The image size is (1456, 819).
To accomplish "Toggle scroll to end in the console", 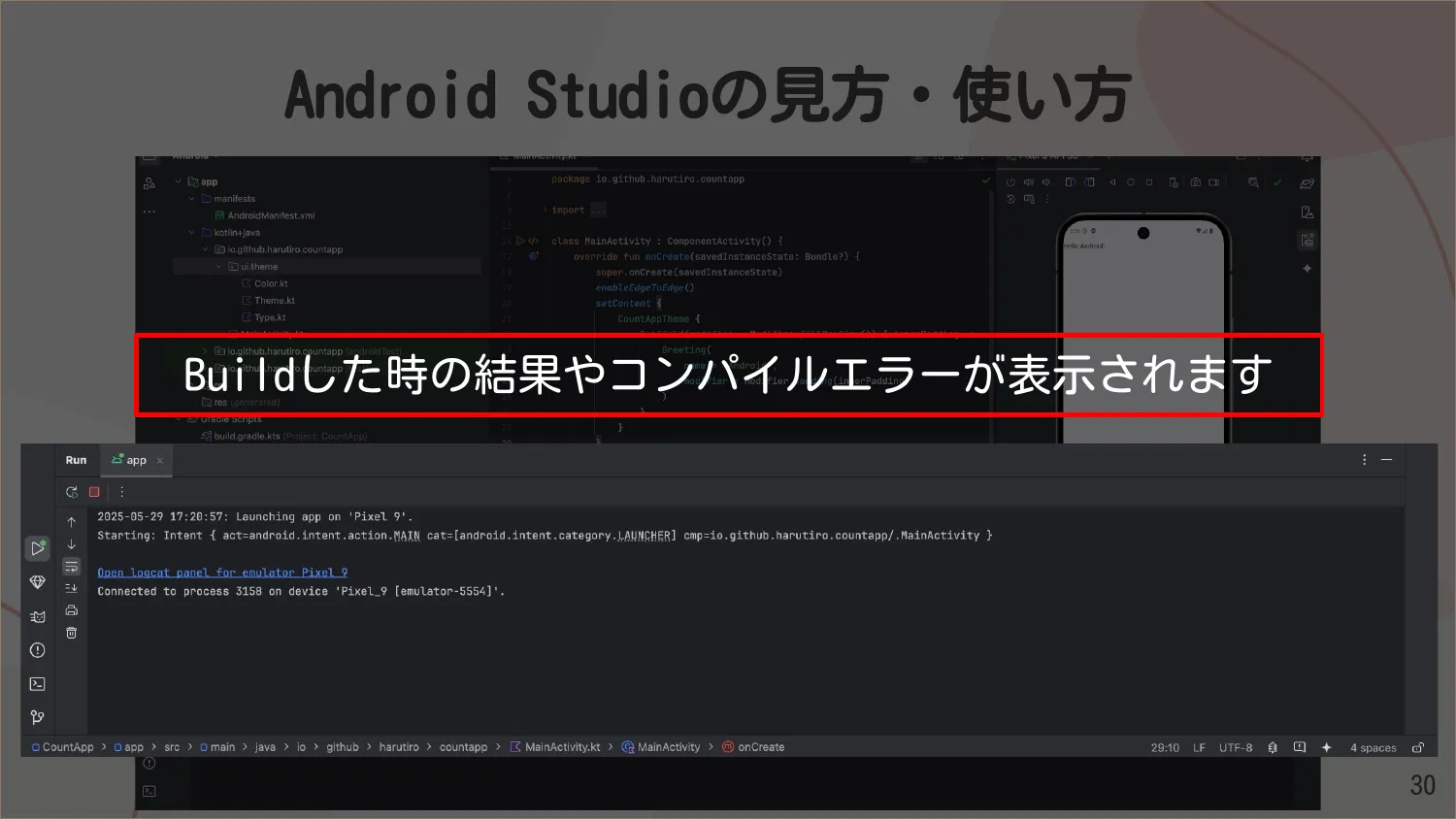I will point(72,587).
